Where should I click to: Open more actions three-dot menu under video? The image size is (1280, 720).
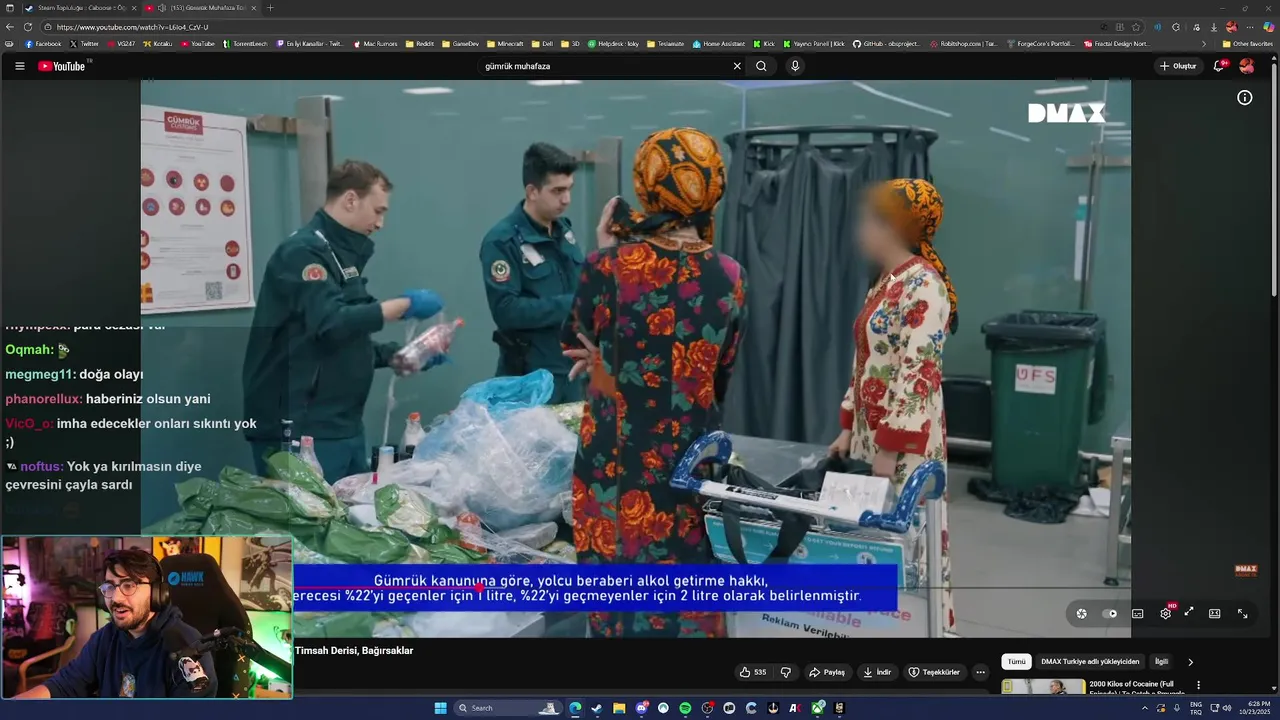pos(980,672)
